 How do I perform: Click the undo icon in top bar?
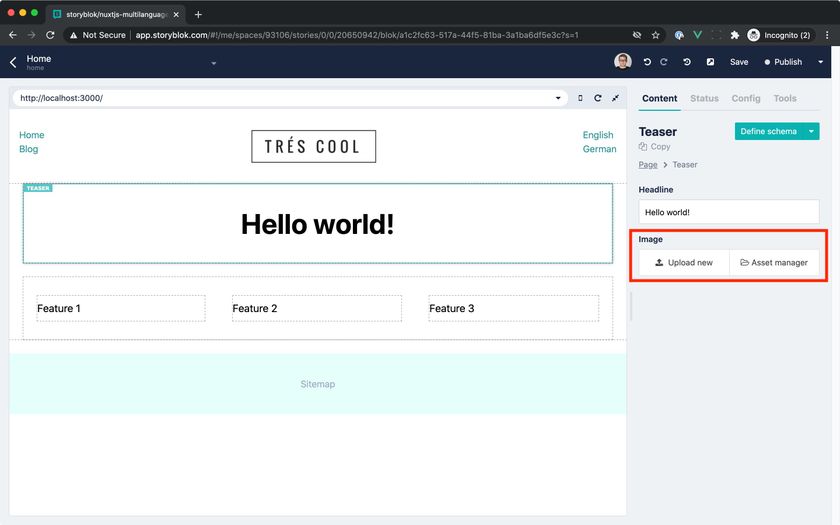(x=648, y=62)
